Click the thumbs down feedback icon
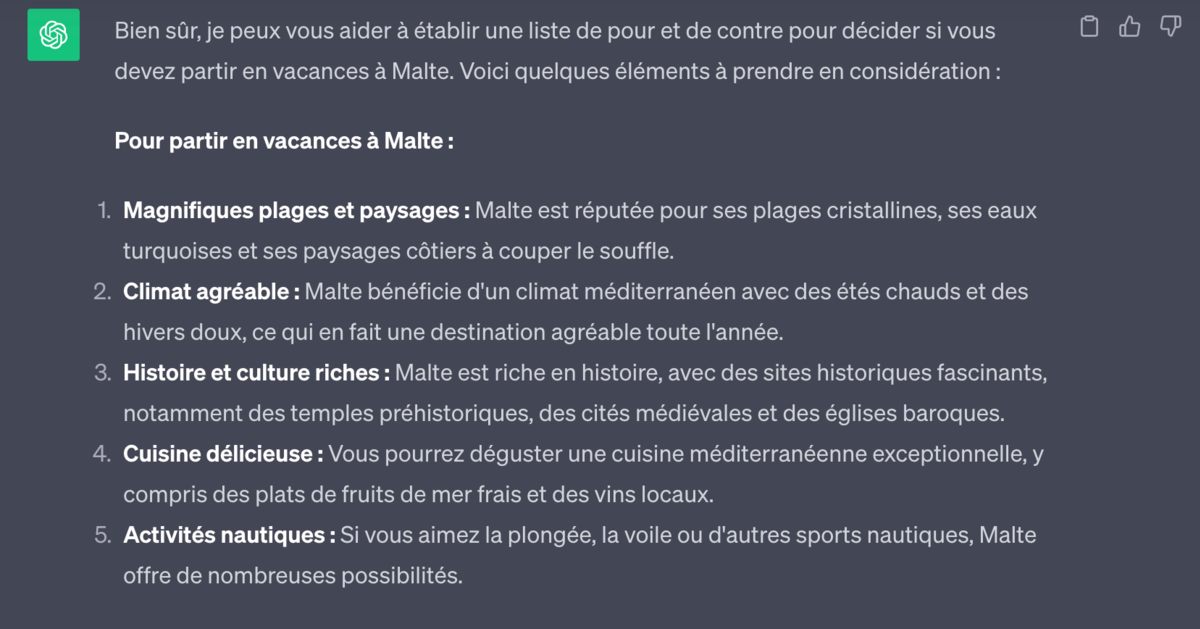The image size is (1200, 629). click(1169, 26)
